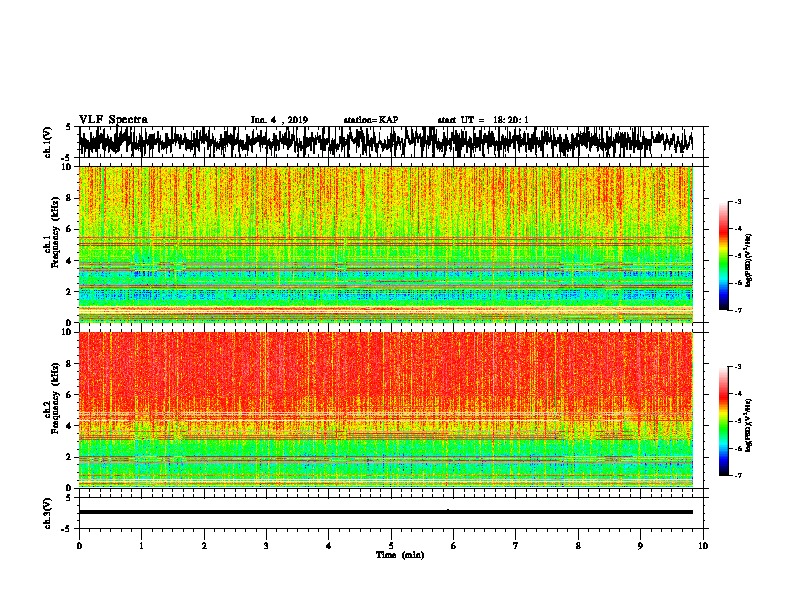Select the "ch.1(V)" axis label

48,142
